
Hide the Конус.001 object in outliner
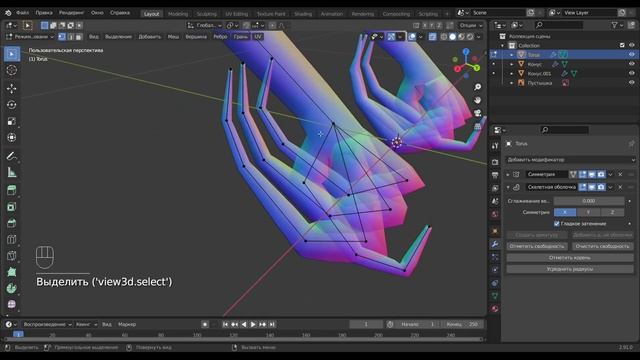point(631,73)
